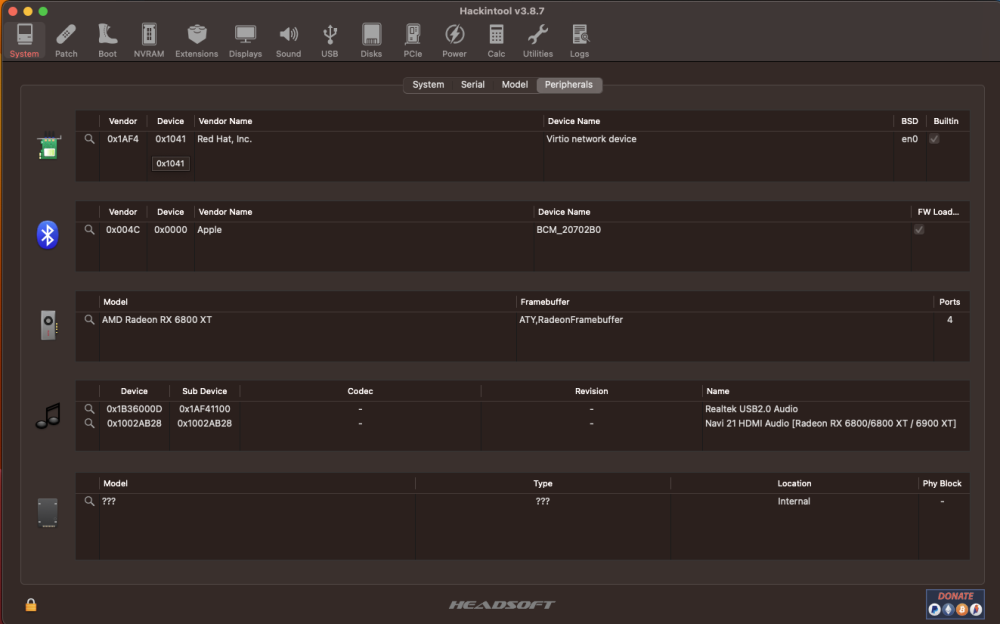Select the Virtio network device cell
1000x624 pixels.
591,139
